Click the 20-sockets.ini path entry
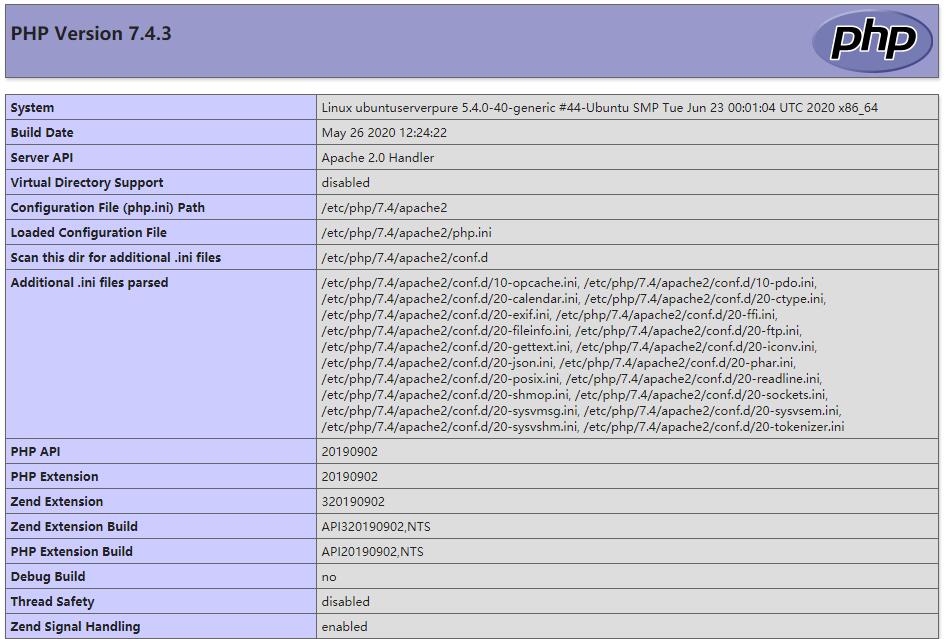The height and width of the screenshot is (639, 947). coord(701,394)
